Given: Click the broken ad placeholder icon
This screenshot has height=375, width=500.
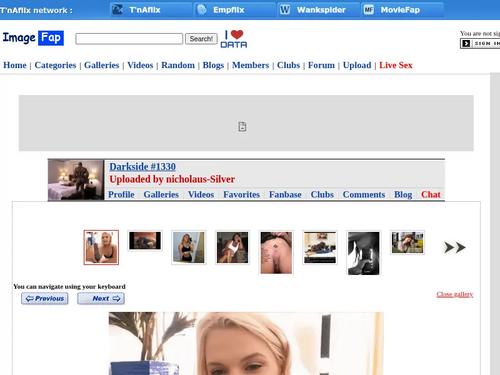Looking at the screenshot, I should (x=242, y=127).
